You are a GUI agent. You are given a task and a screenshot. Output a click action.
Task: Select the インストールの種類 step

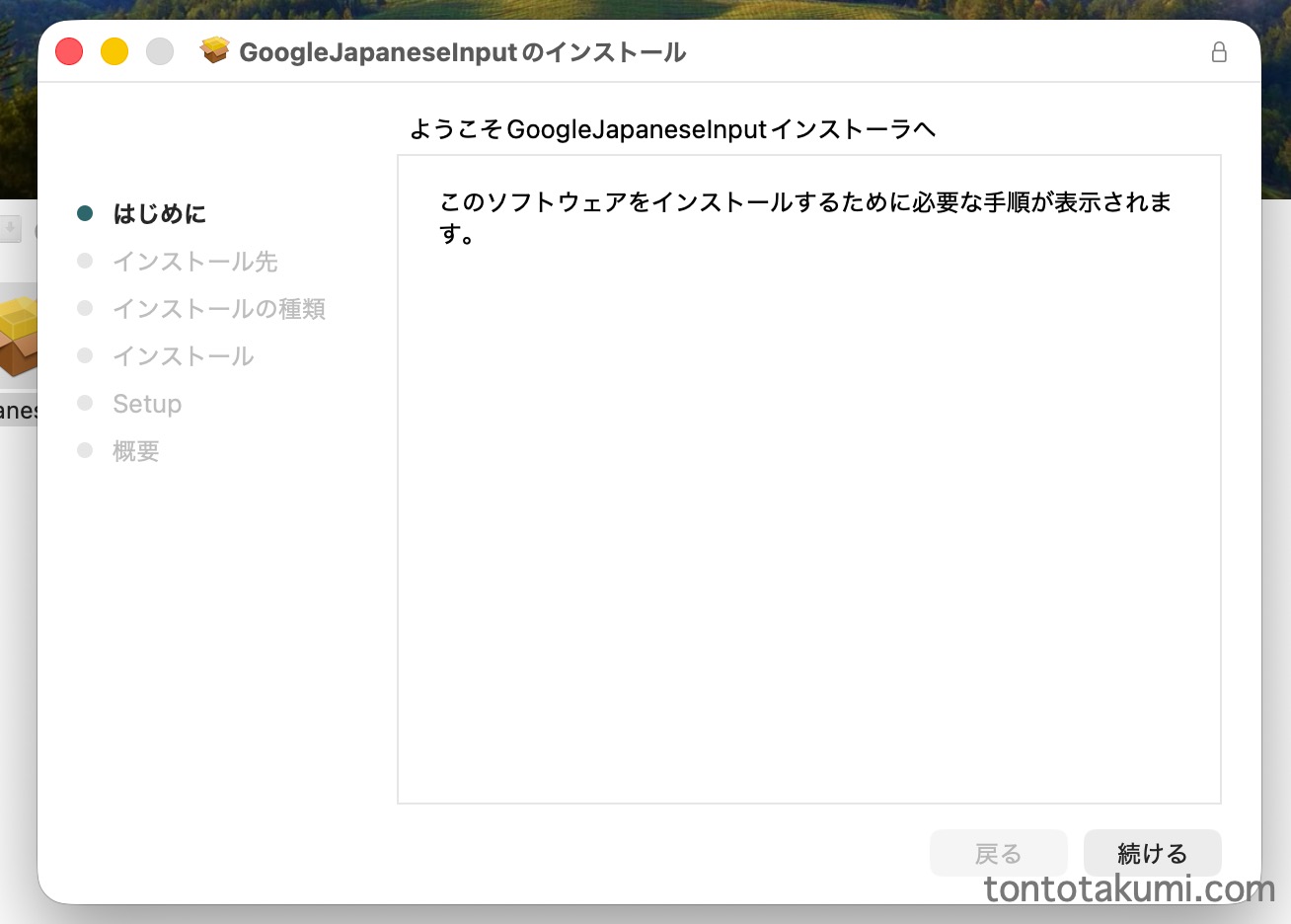[x=218, y=309]
